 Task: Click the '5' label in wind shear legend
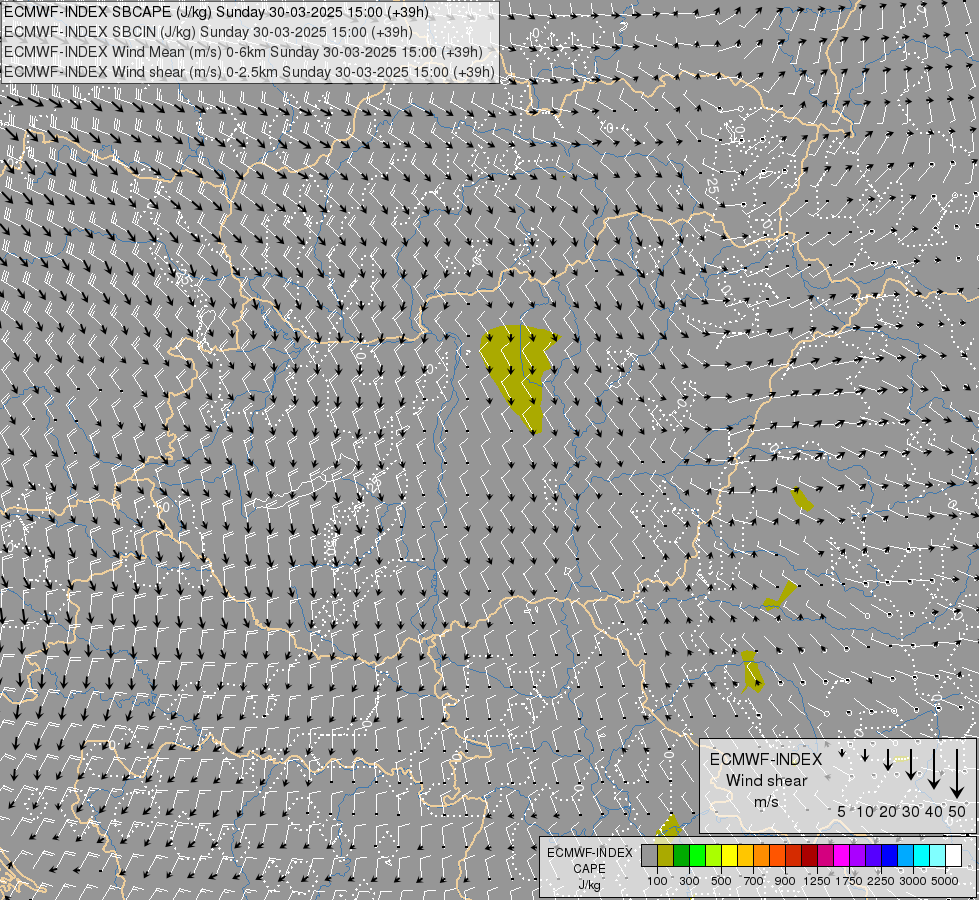(x=842, y=811)
